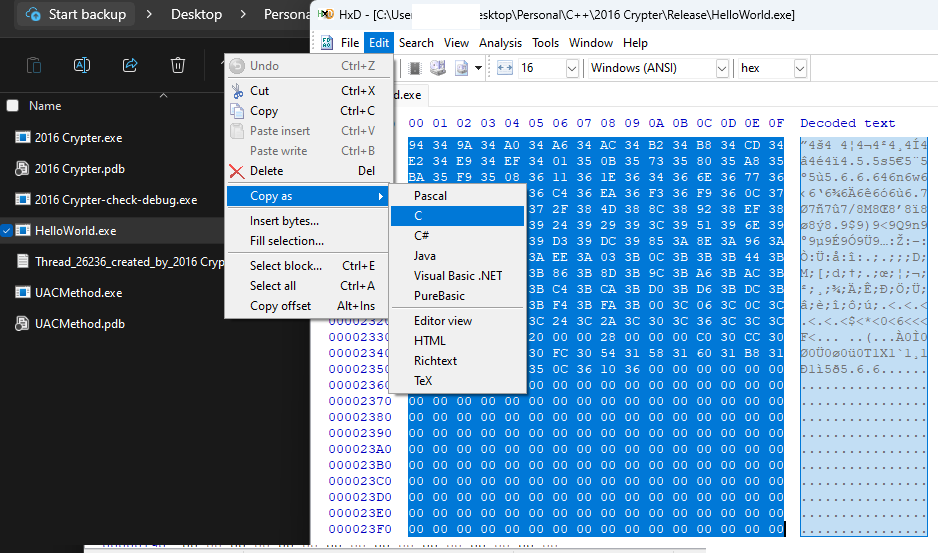Open the Help menu

pos(635,42)
